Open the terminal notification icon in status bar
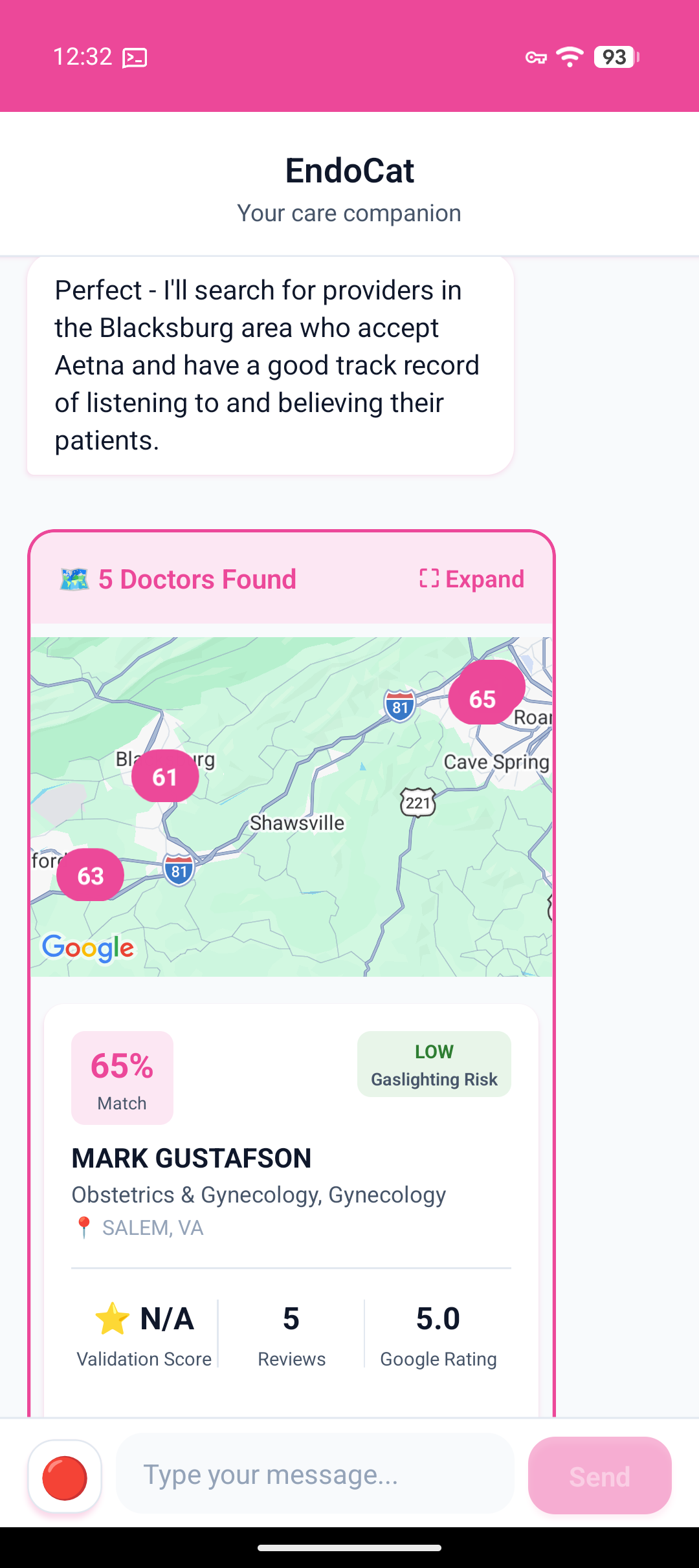The image size is (699, 1568). (x=134, y=57)
